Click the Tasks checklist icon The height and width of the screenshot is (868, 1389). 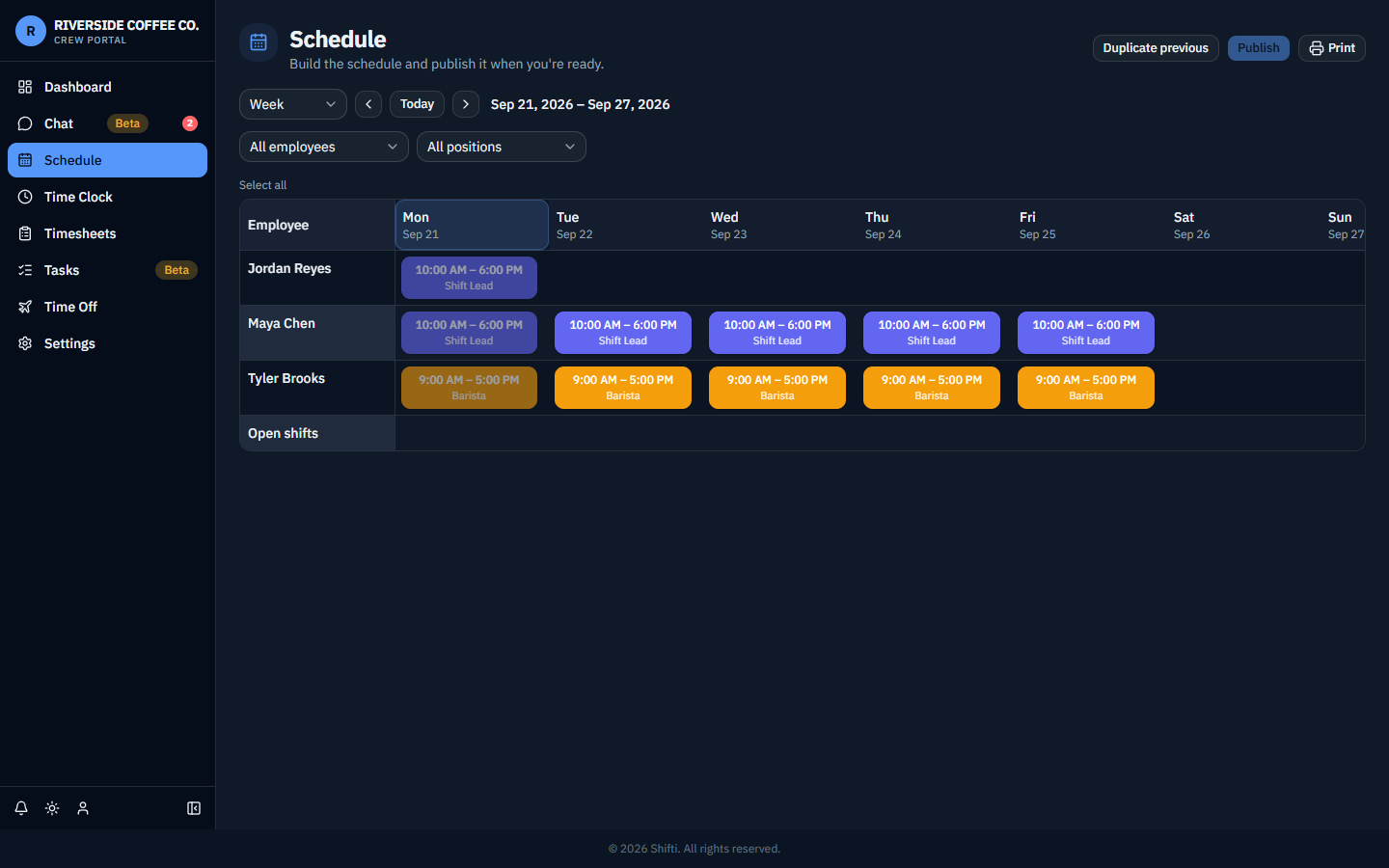click(25, 270)
